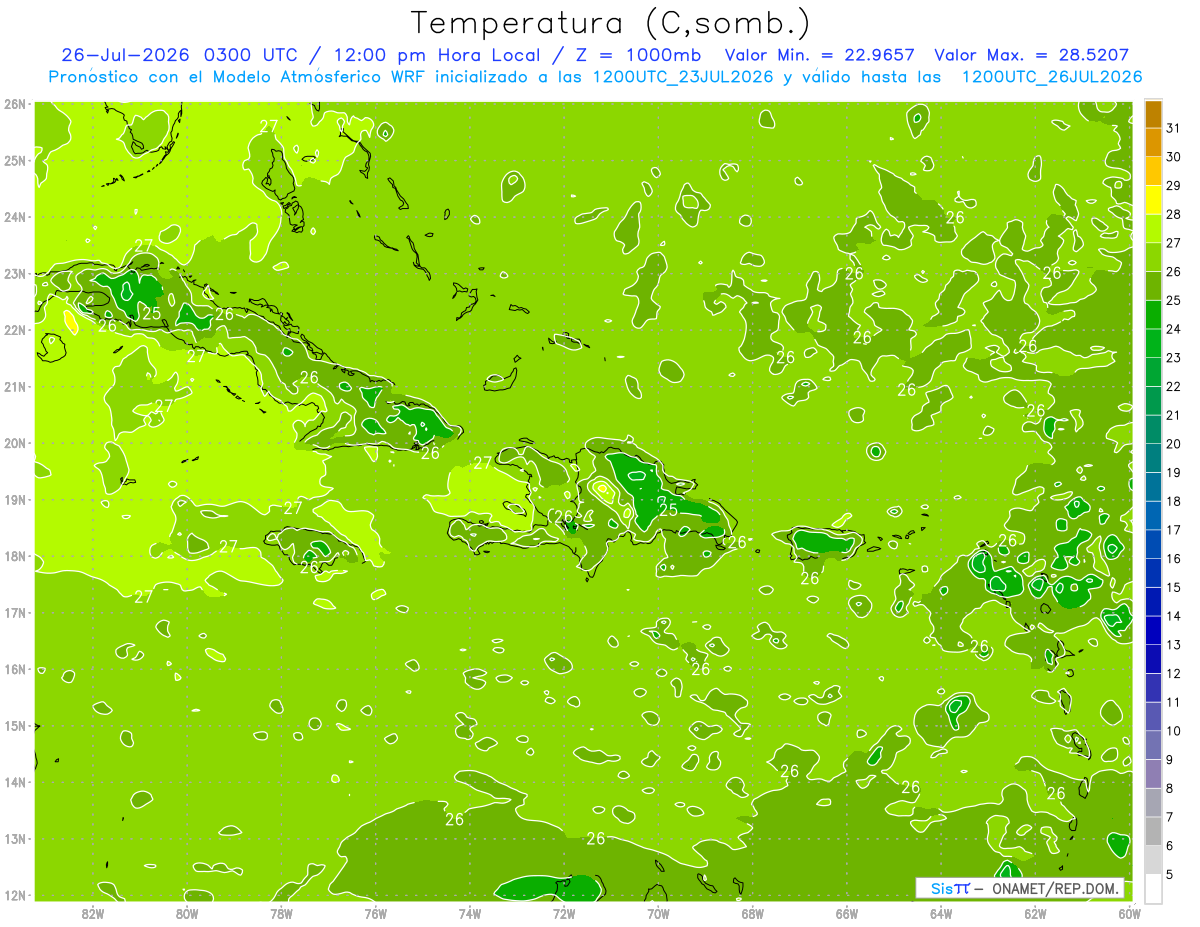Click the 70W longitude axis label
1200x927 pixels.
[658, 914]
